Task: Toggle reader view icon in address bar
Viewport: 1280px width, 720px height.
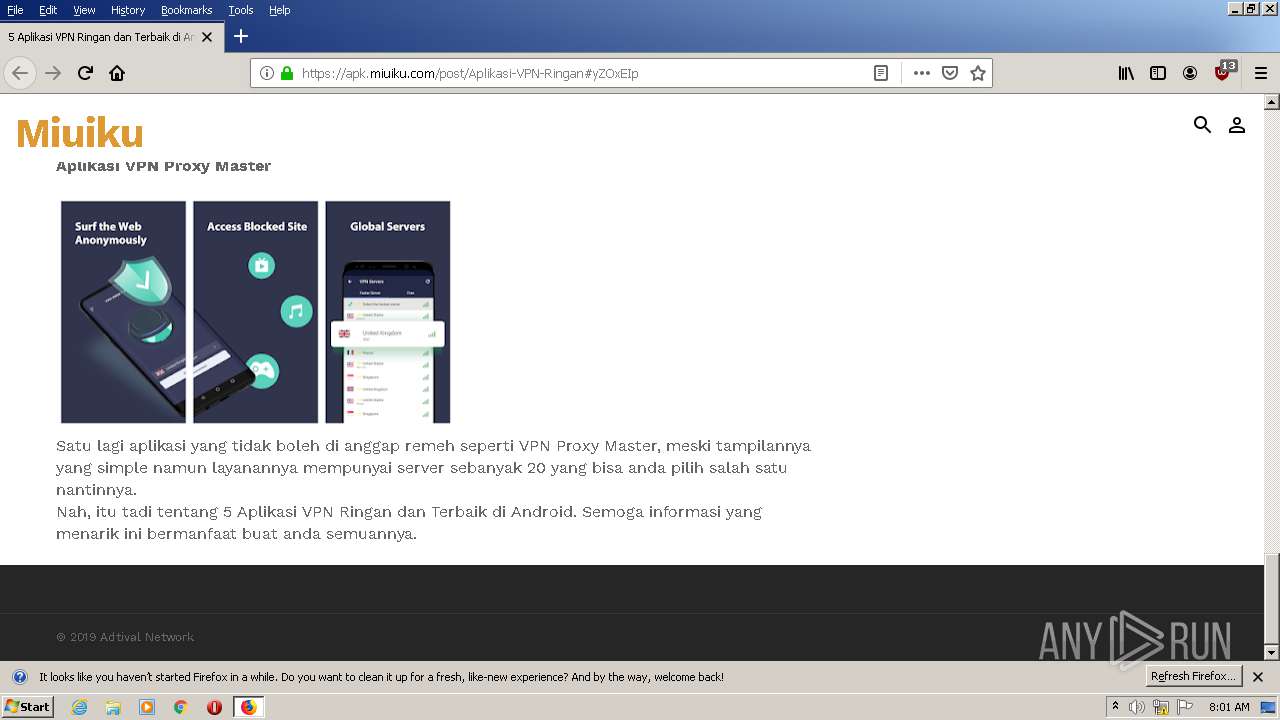Action: click(x=881, y=73)
